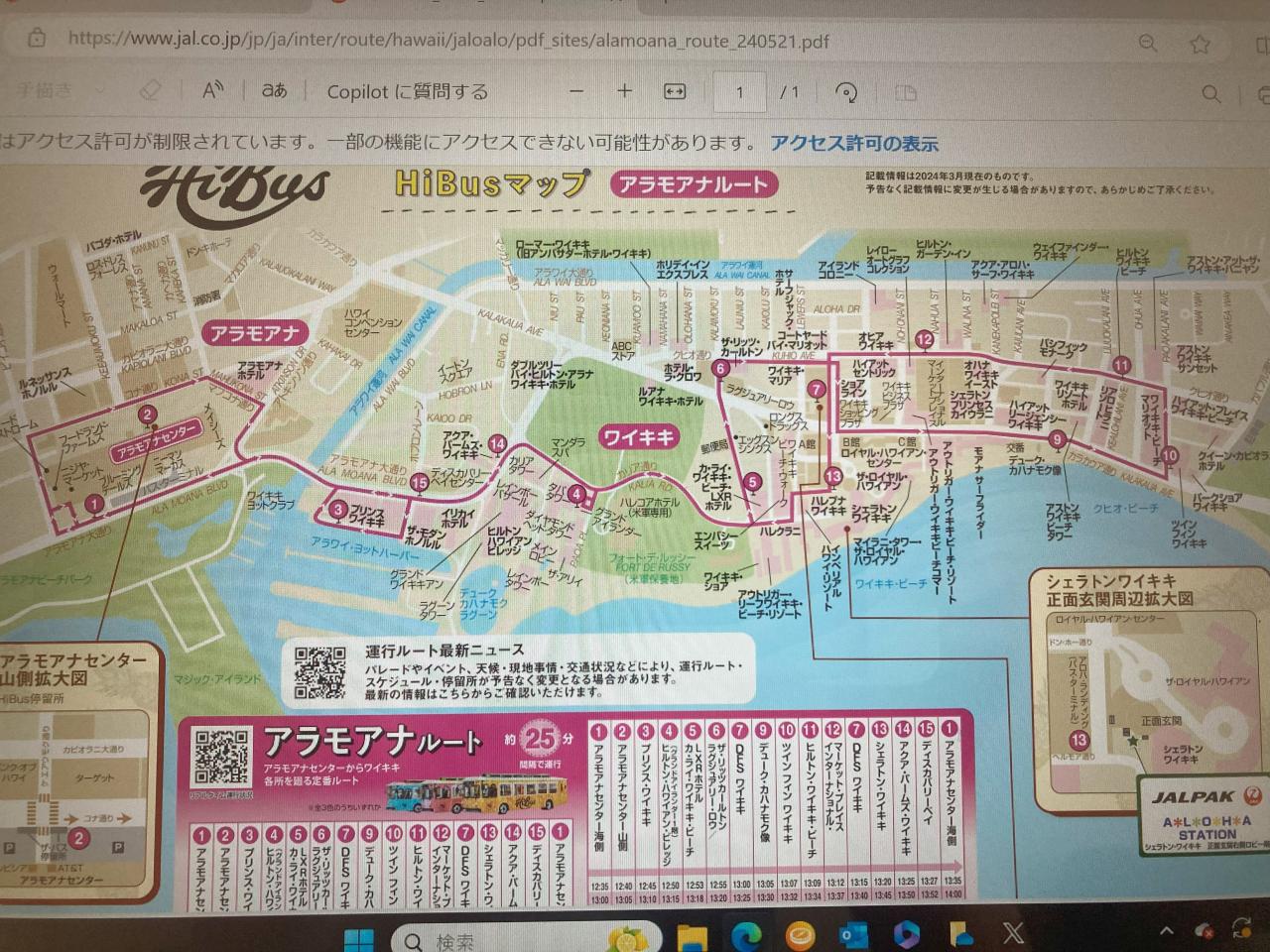Activate the read aloud icon
The height and width of the screenshot is (952, 1270).
tap(212, 91)
